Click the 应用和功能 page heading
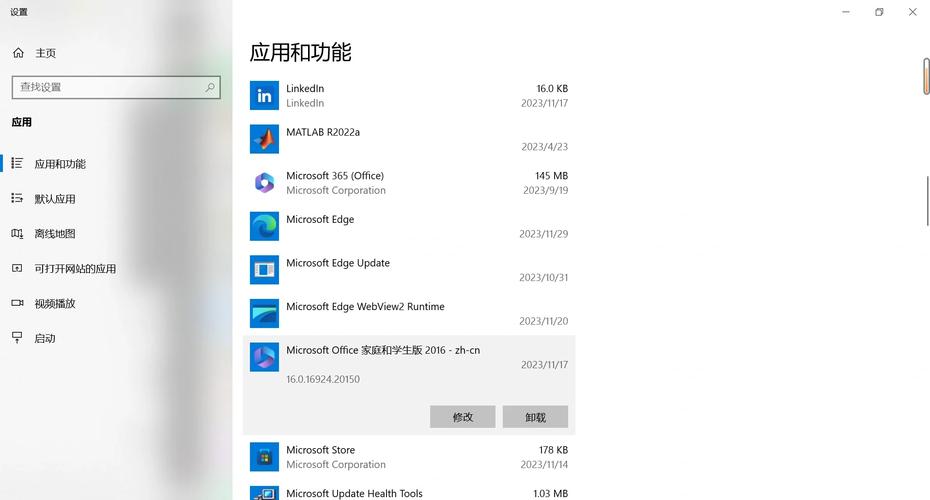 pyautogui.click(x=300, y=52)
